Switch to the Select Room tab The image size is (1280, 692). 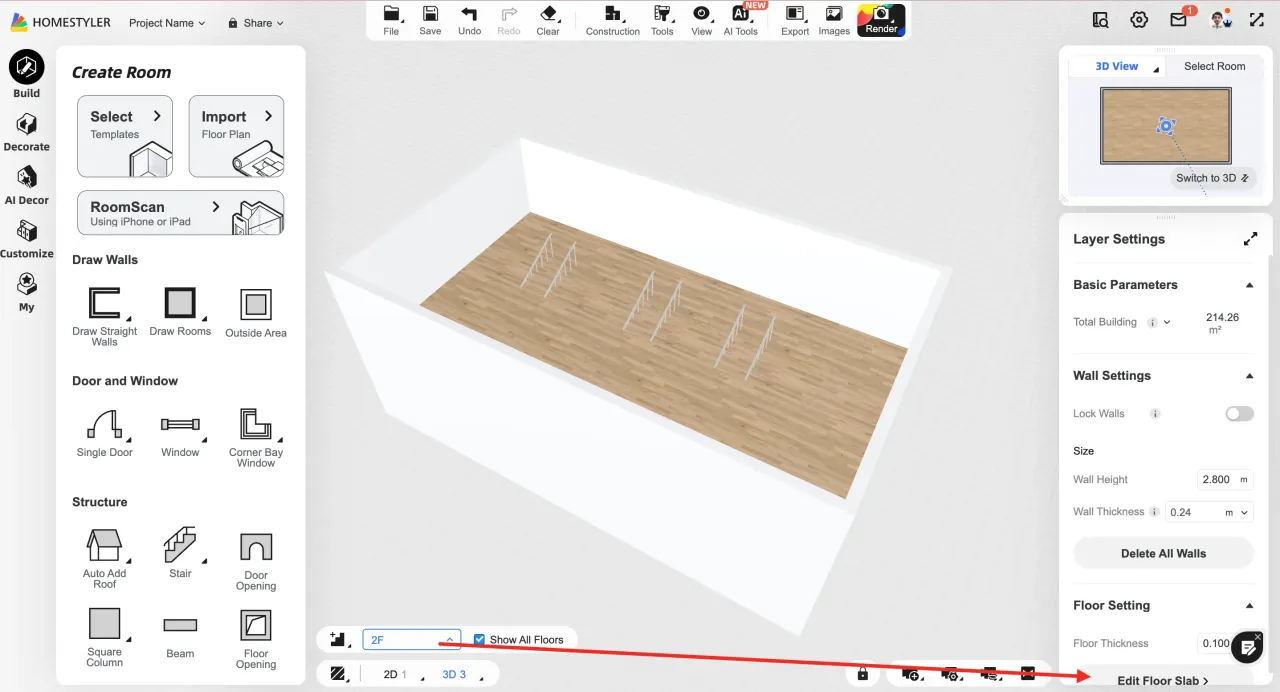[1214, 66]
